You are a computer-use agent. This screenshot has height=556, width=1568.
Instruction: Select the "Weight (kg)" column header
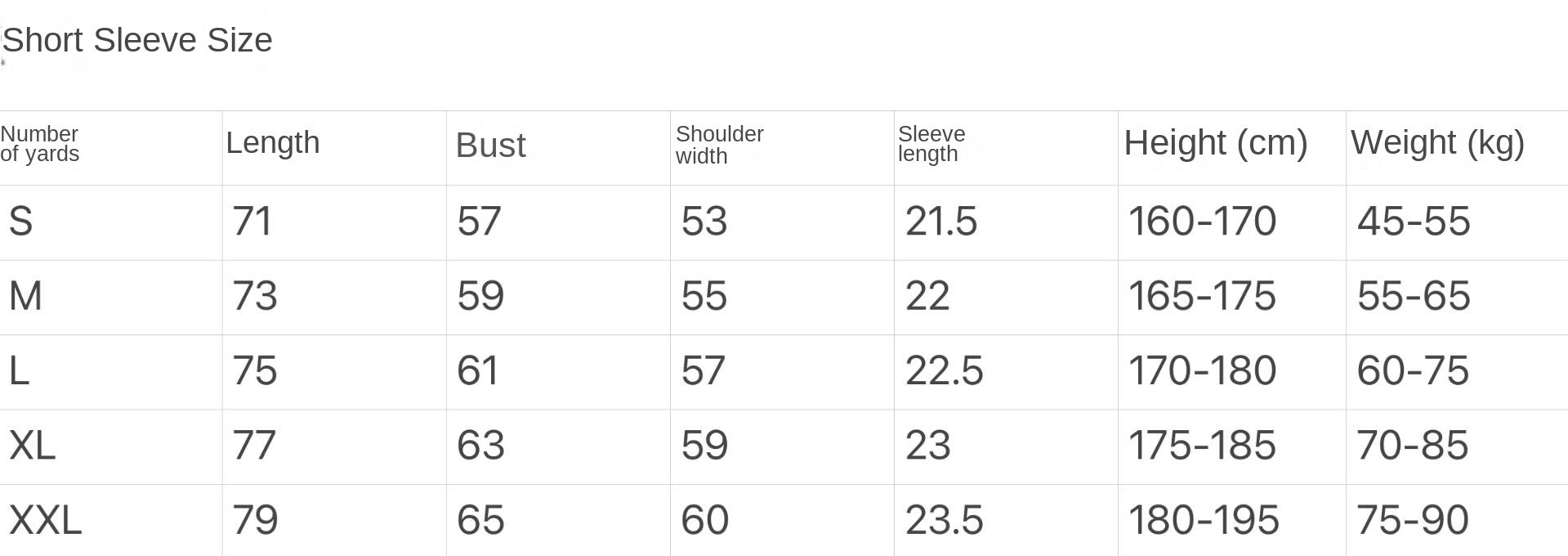coord(1437,143)
